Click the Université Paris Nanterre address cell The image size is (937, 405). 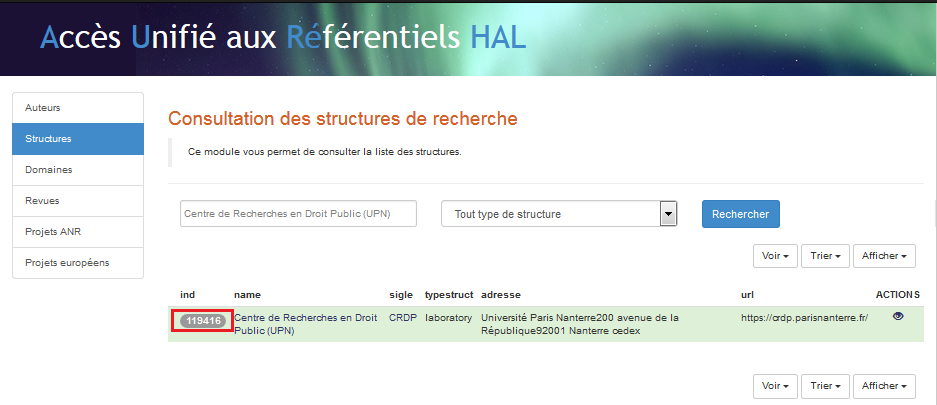(x=580, y=324)
